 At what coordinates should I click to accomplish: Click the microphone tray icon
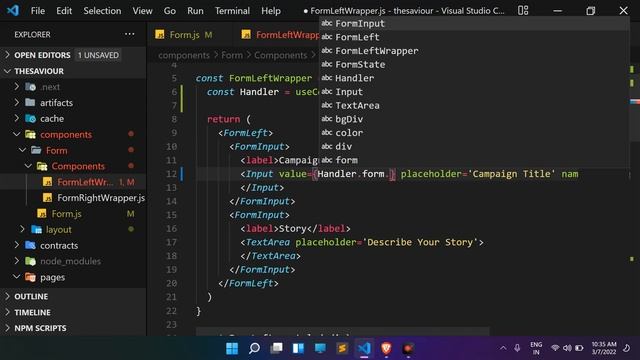(x=517, y=348)
